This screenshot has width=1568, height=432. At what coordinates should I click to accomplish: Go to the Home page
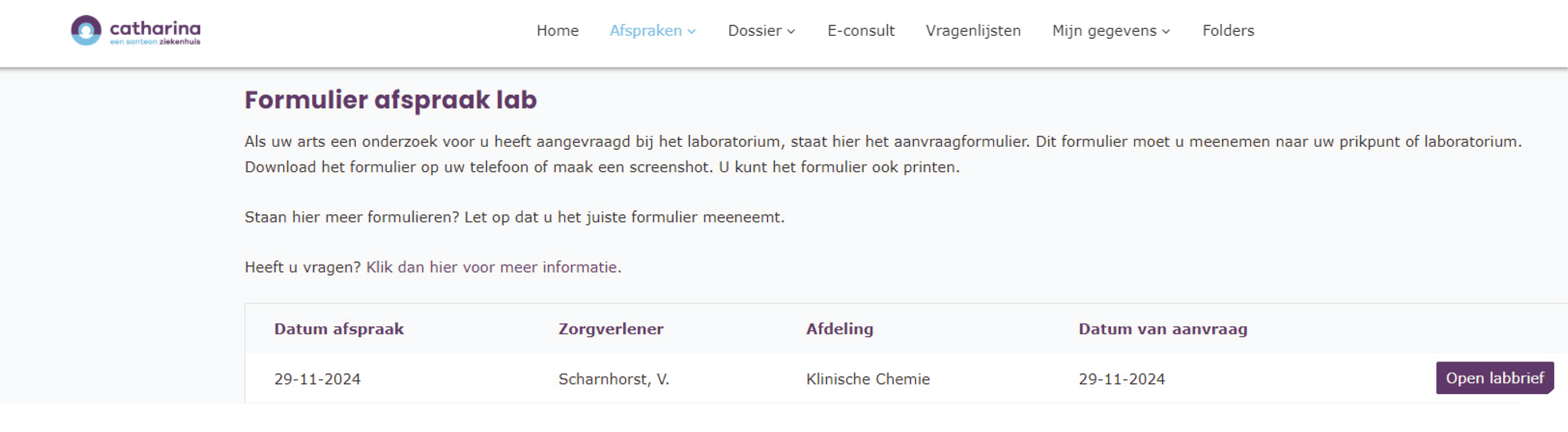557,31
